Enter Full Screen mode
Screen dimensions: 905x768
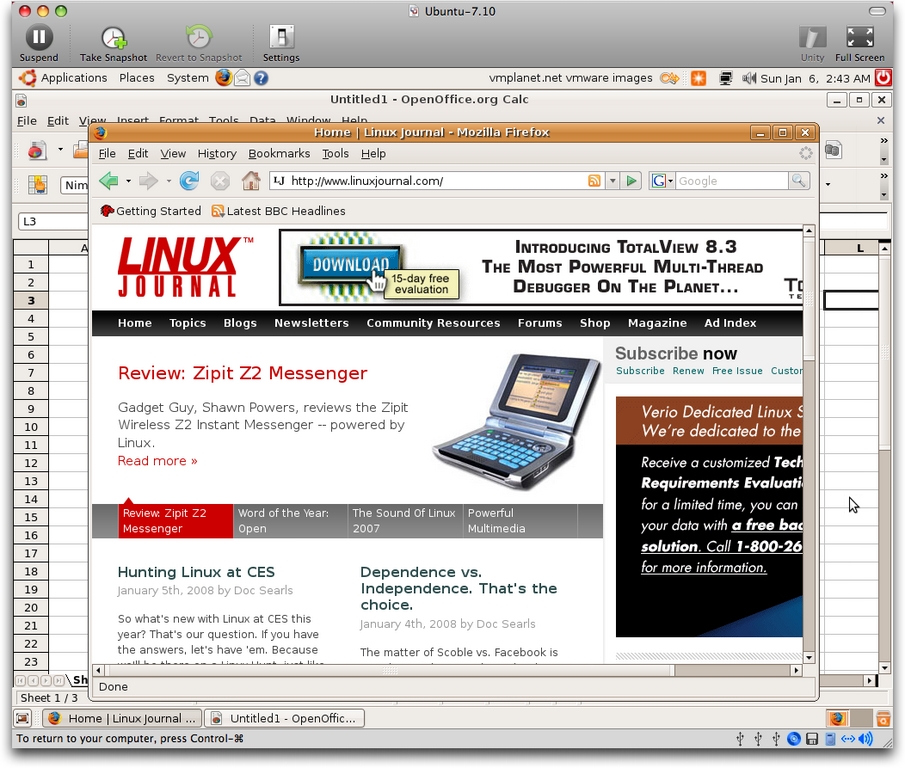pos(859,40)
